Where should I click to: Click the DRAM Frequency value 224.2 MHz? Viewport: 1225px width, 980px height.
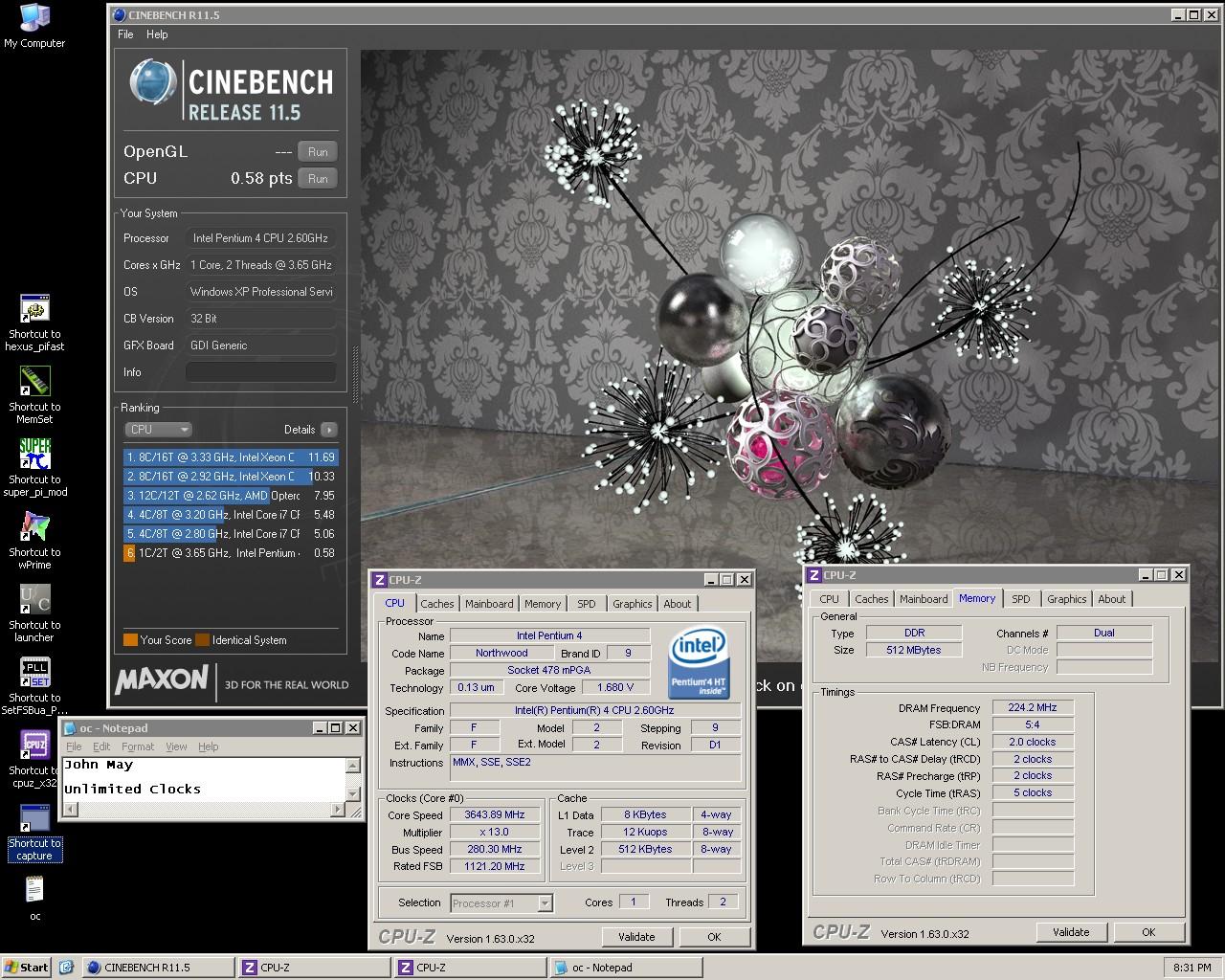(x=1032, y=707)
